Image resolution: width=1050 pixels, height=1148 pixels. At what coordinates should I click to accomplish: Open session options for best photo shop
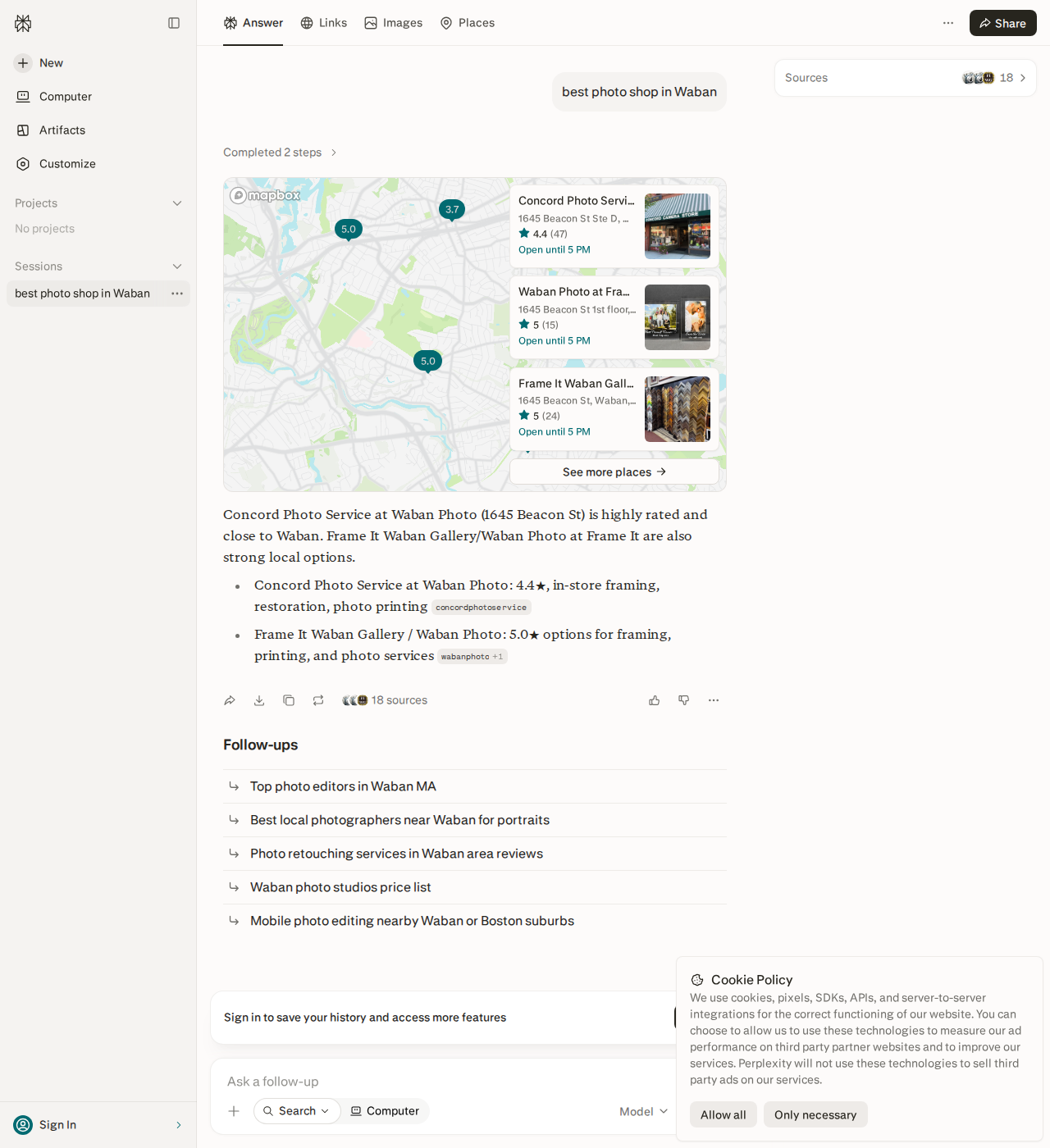coord(177,294)
